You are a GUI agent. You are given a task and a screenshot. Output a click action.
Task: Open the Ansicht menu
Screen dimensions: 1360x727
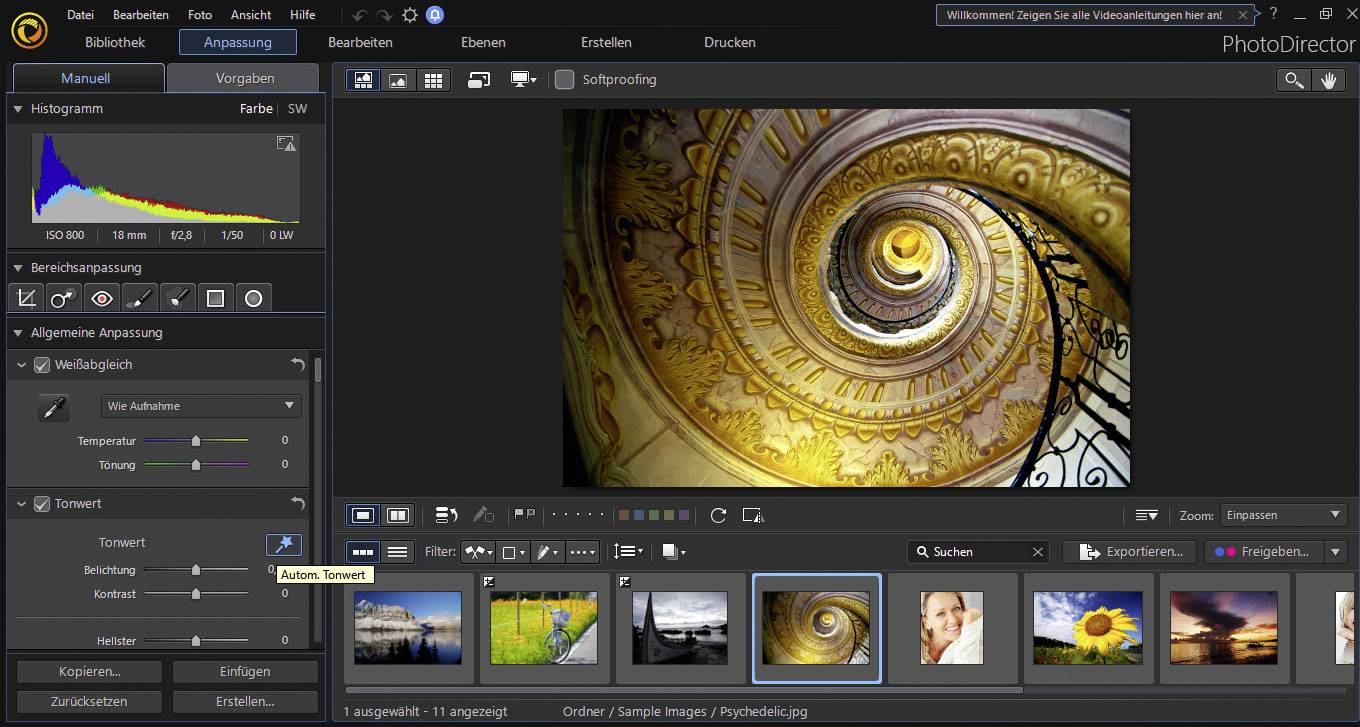(x=250, y=14)
